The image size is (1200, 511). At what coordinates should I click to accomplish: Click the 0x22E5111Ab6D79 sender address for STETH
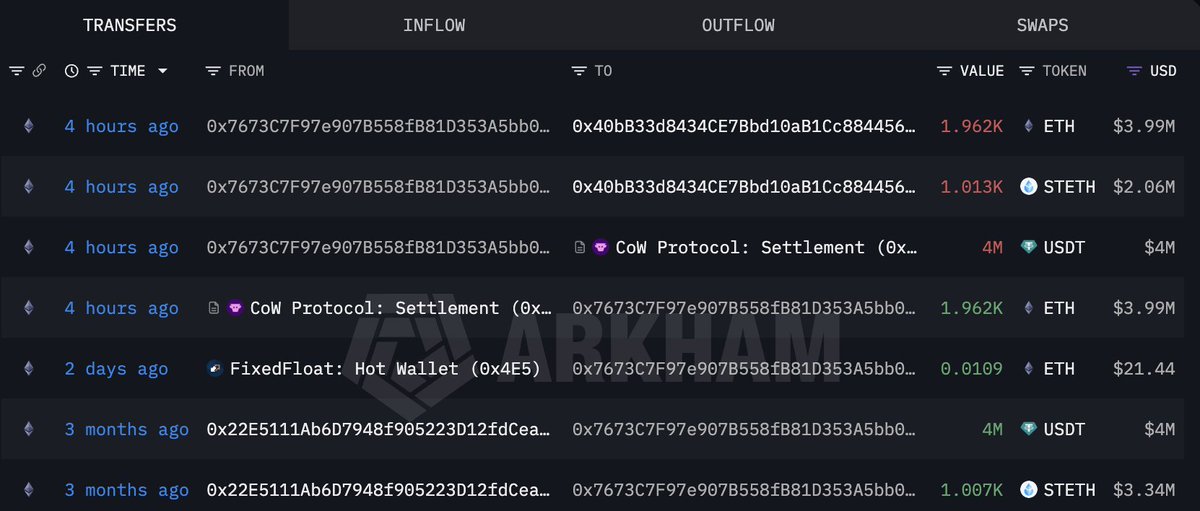point(378,490)
